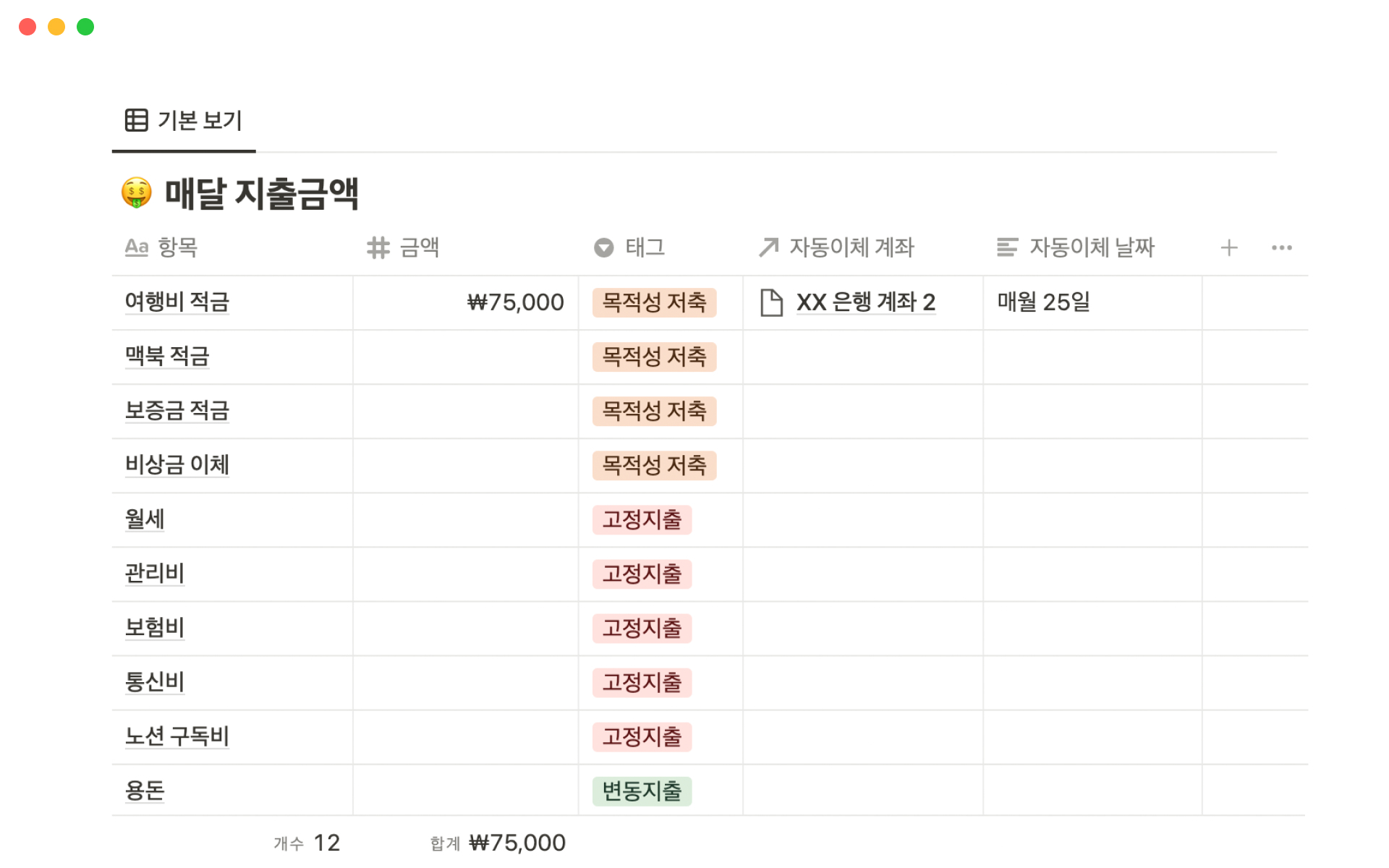
Task: Click the 매월 25일 date cell
Action: [x=1043, y=302]
